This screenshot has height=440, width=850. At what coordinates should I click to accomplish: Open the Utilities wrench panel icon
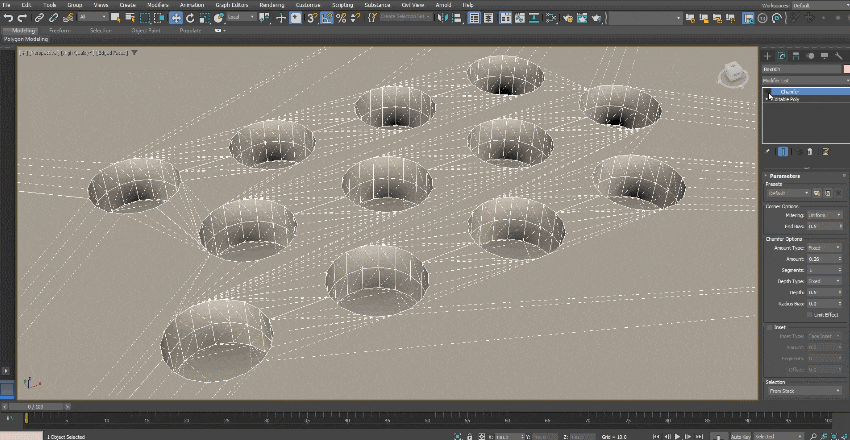pos(838,56)
